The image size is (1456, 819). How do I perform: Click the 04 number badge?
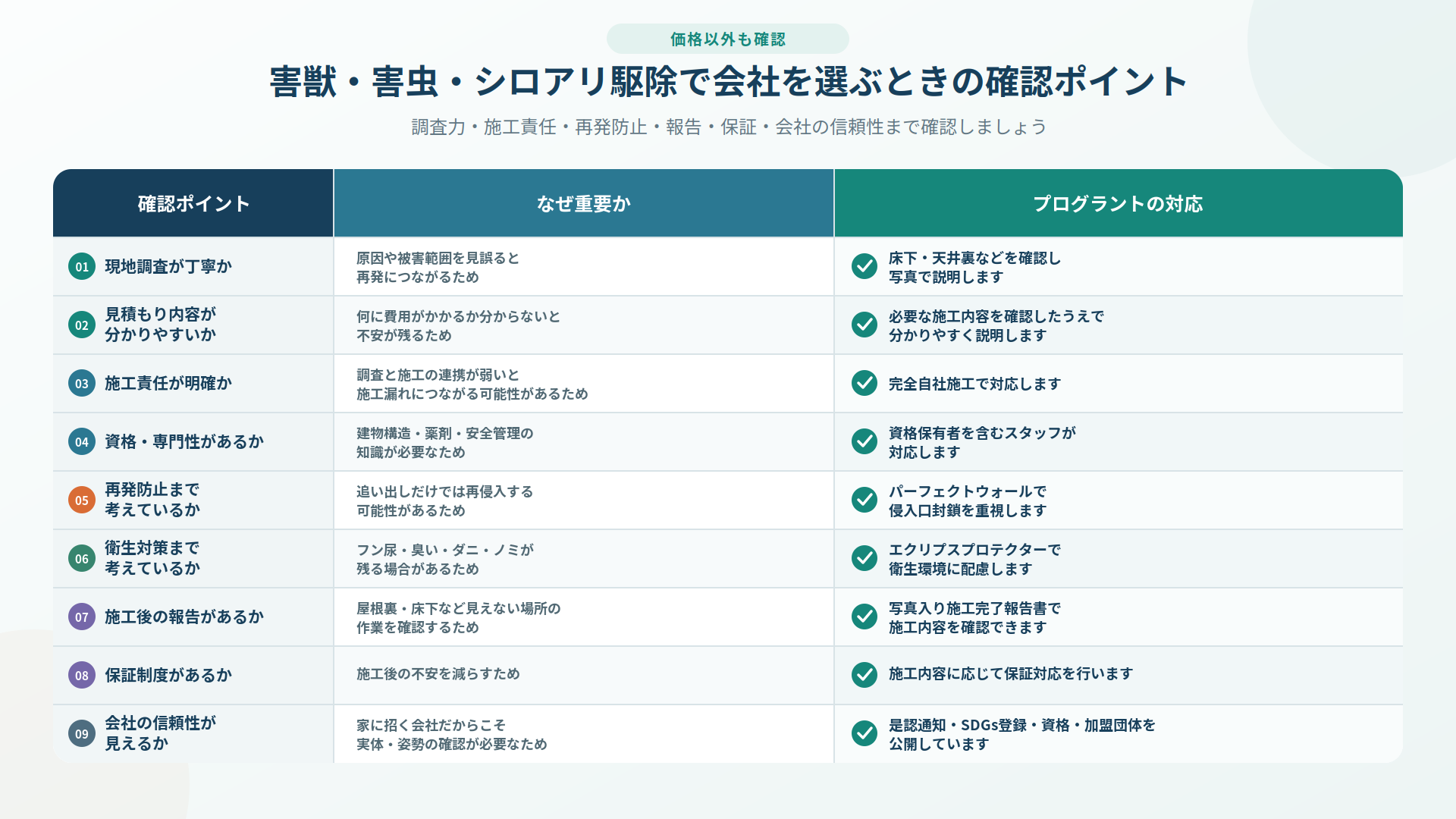82,442
